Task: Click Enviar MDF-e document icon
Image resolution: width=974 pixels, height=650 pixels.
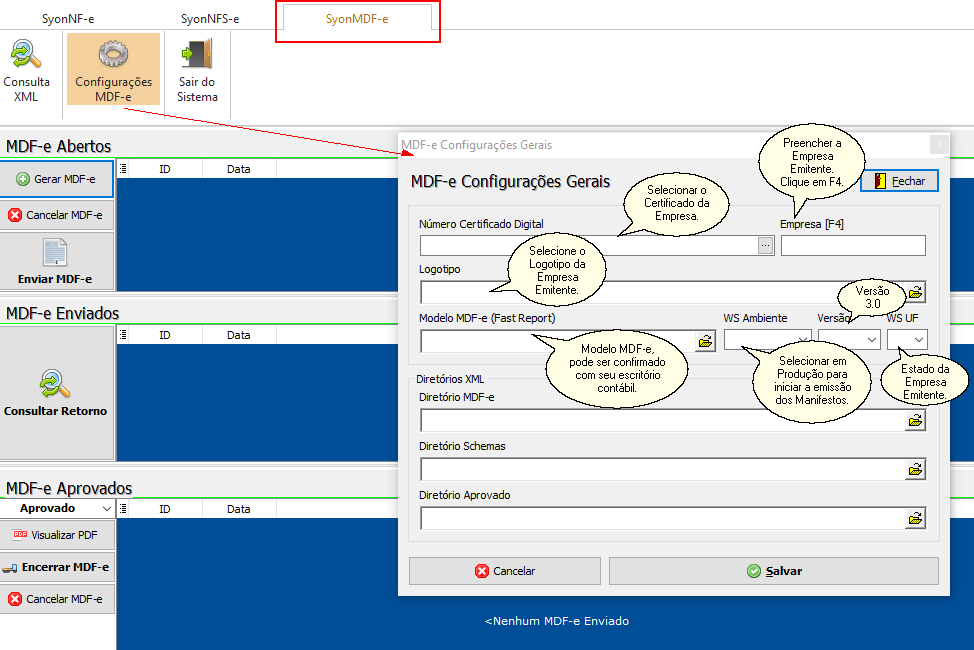Action: 57,252
